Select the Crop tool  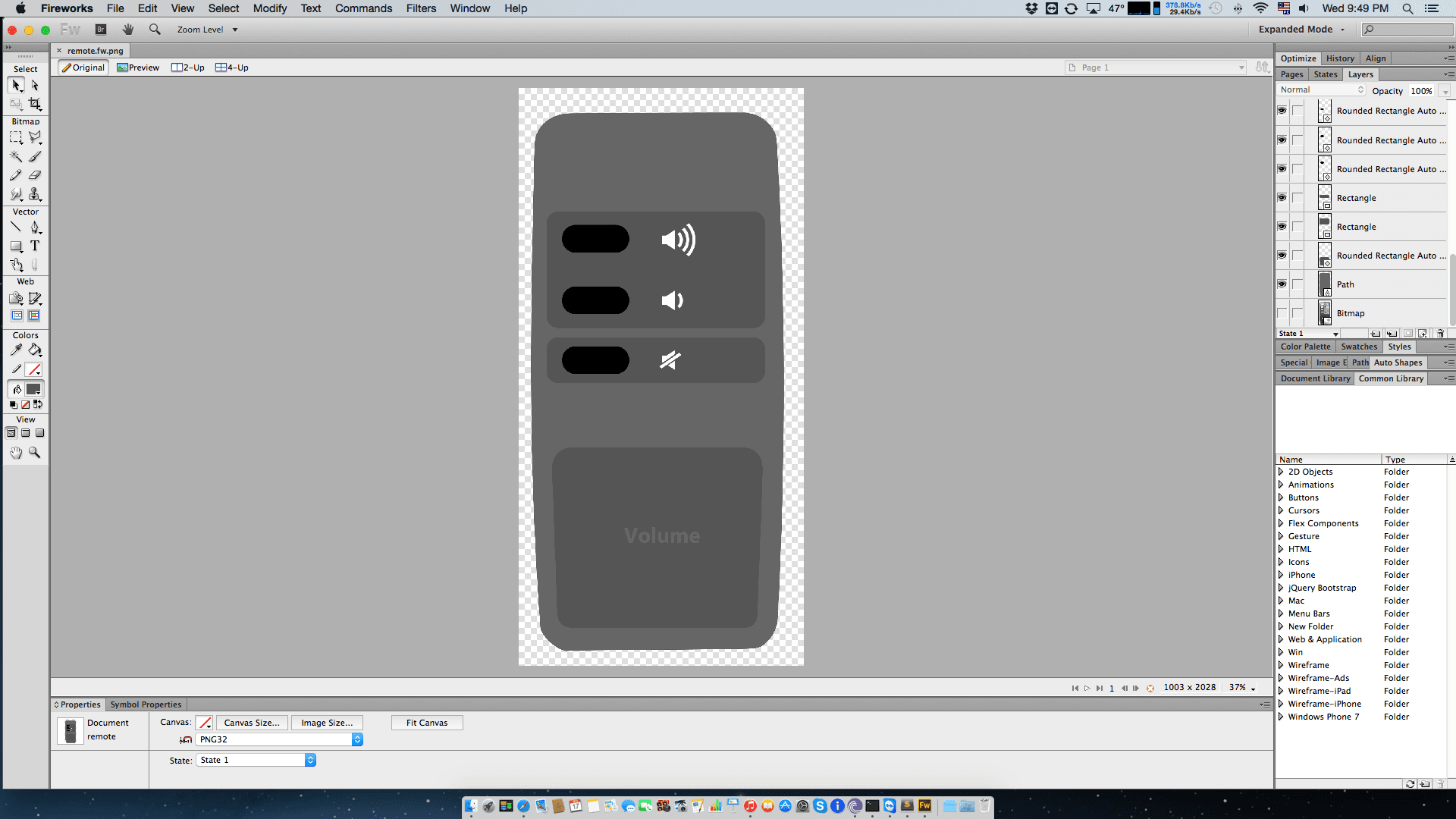[35, 104]
